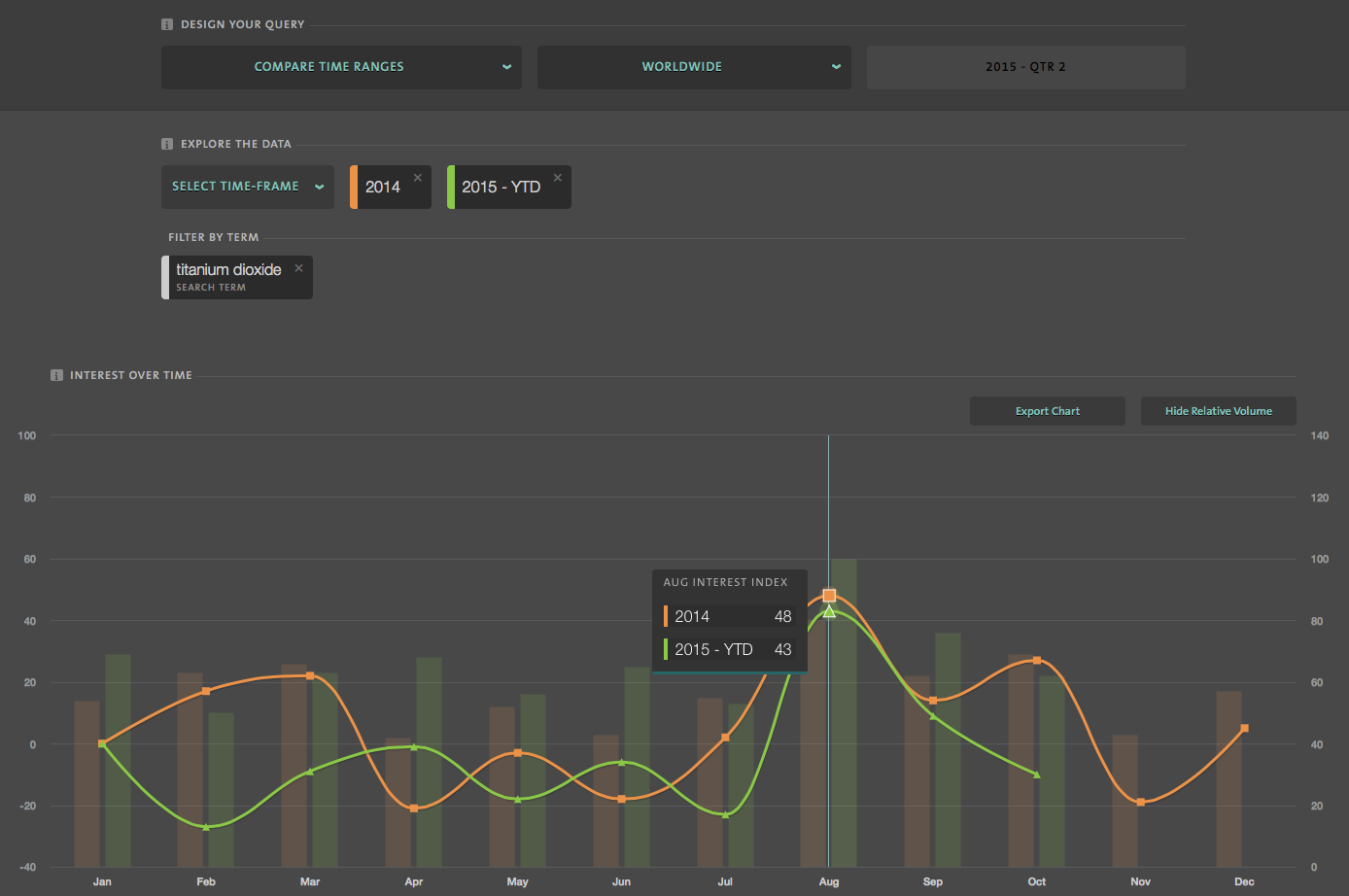Click the titanium dioxide search term chip
Screen dimensions: 1349x896
point(229,277)
